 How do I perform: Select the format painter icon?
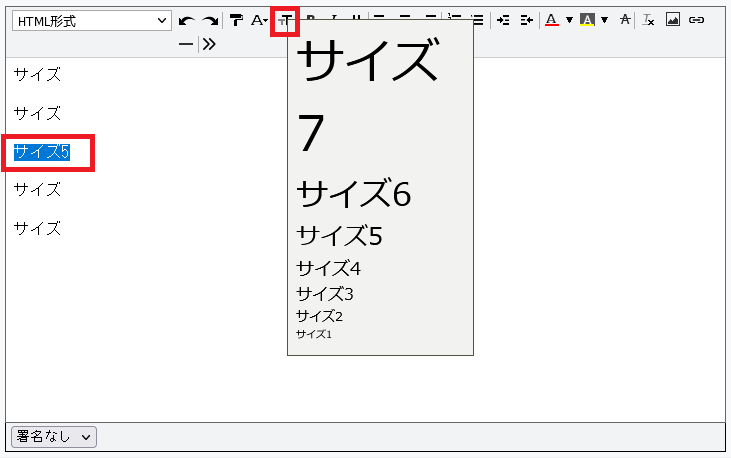coord(236,20)
